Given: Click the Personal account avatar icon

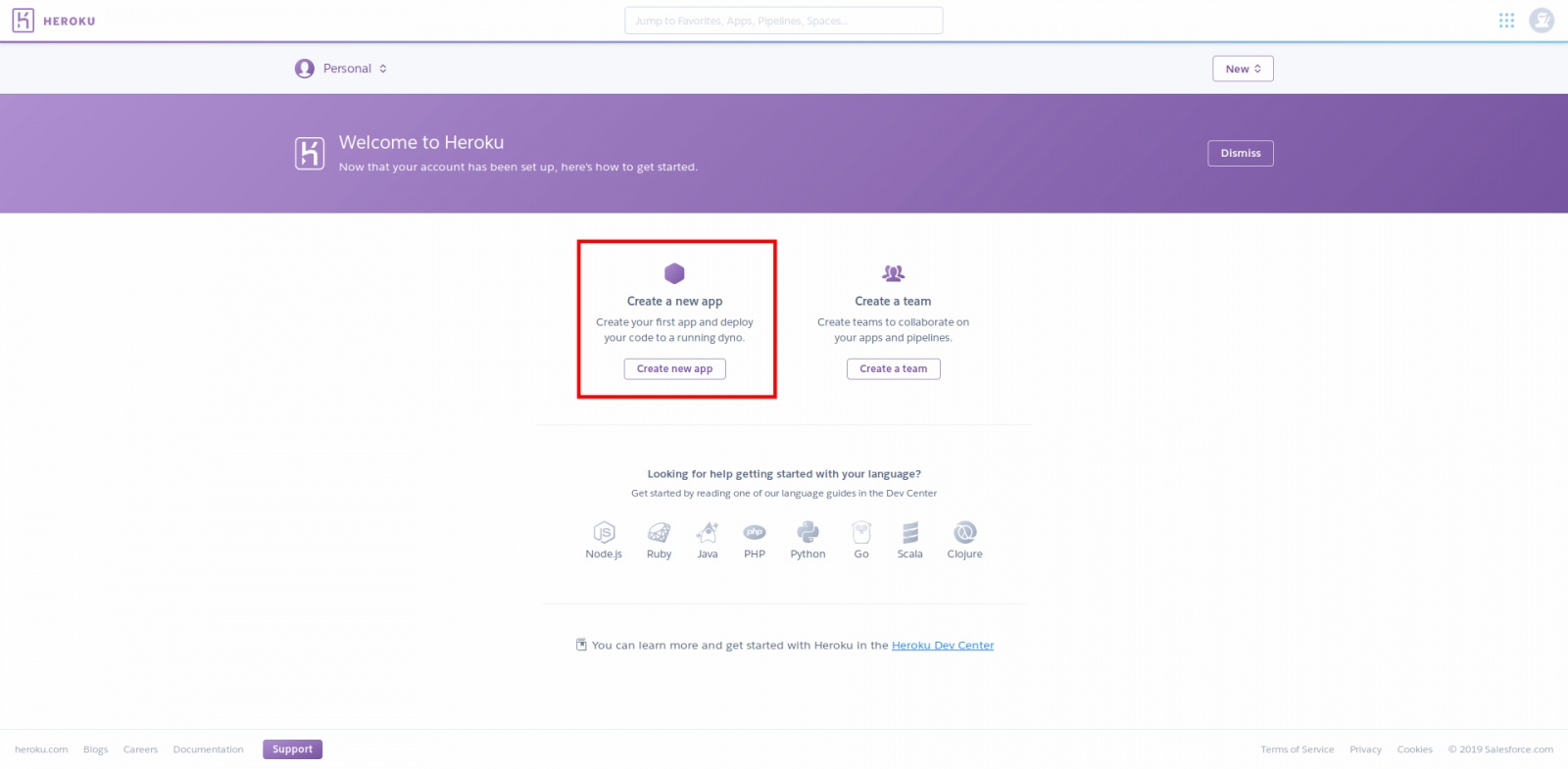Looking at the screenshot, I should [x=305, y=69].
